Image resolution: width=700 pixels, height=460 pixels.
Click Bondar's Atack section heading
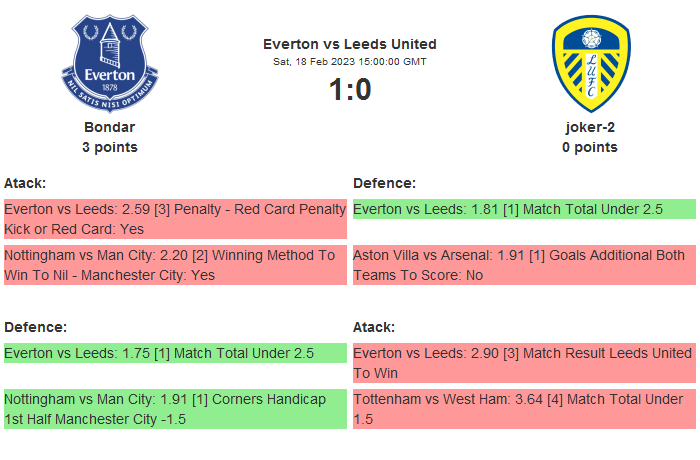(x=25, y=183)
